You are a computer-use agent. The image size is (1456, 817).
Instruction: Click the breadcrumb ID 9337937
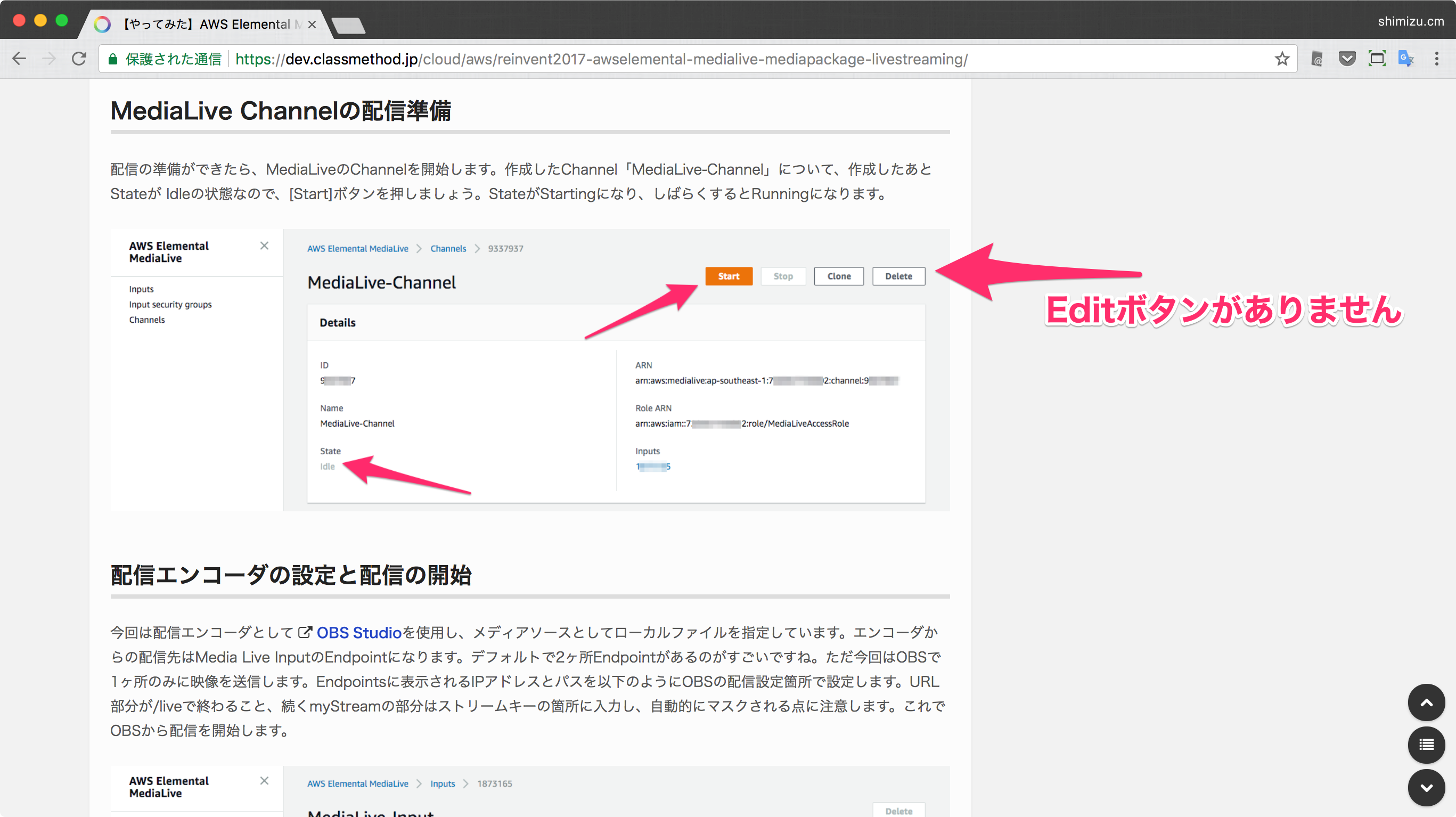[505, 248]
